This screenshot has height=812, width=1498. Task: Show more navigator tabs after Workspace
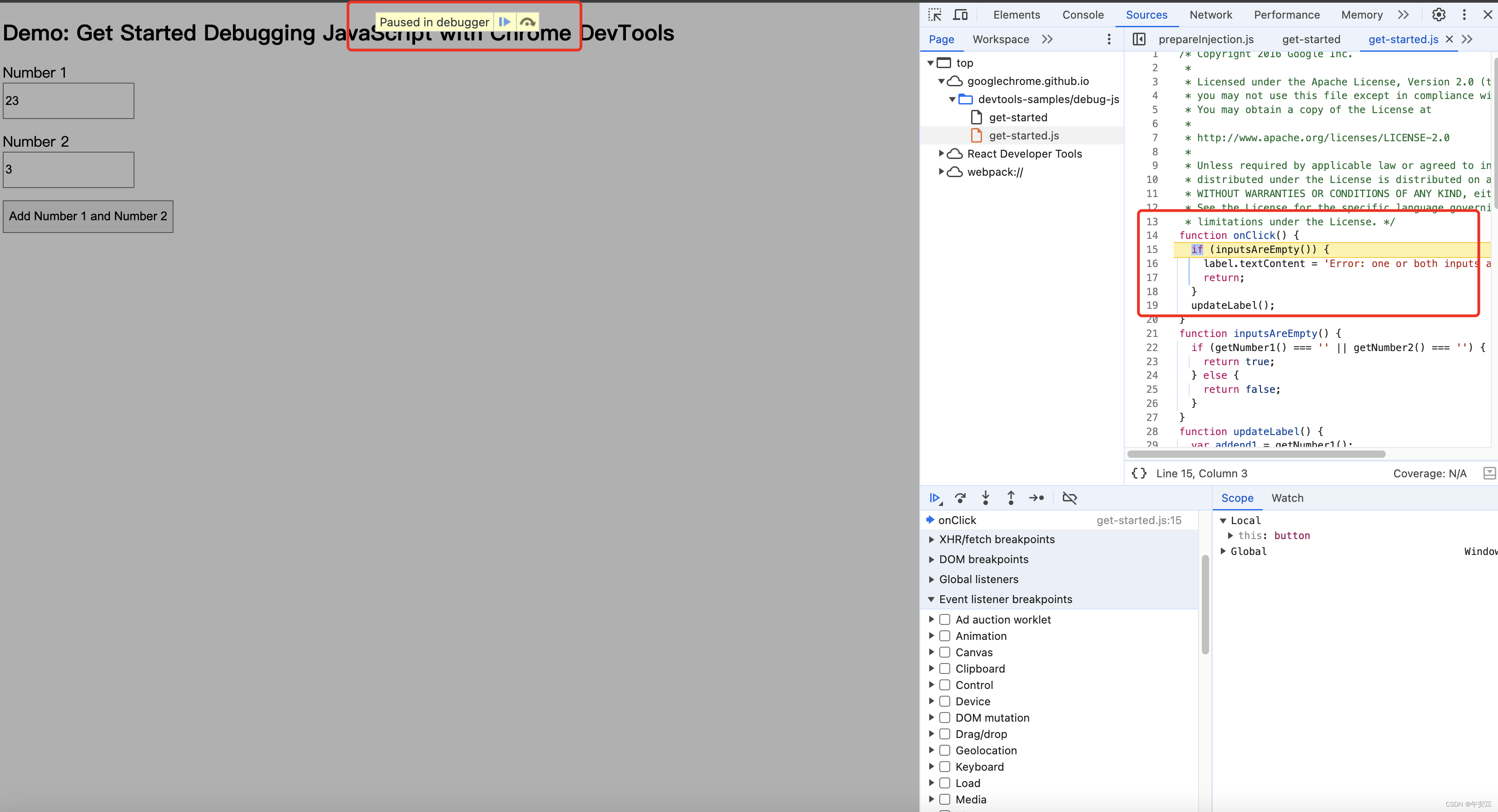[1047, 39]
